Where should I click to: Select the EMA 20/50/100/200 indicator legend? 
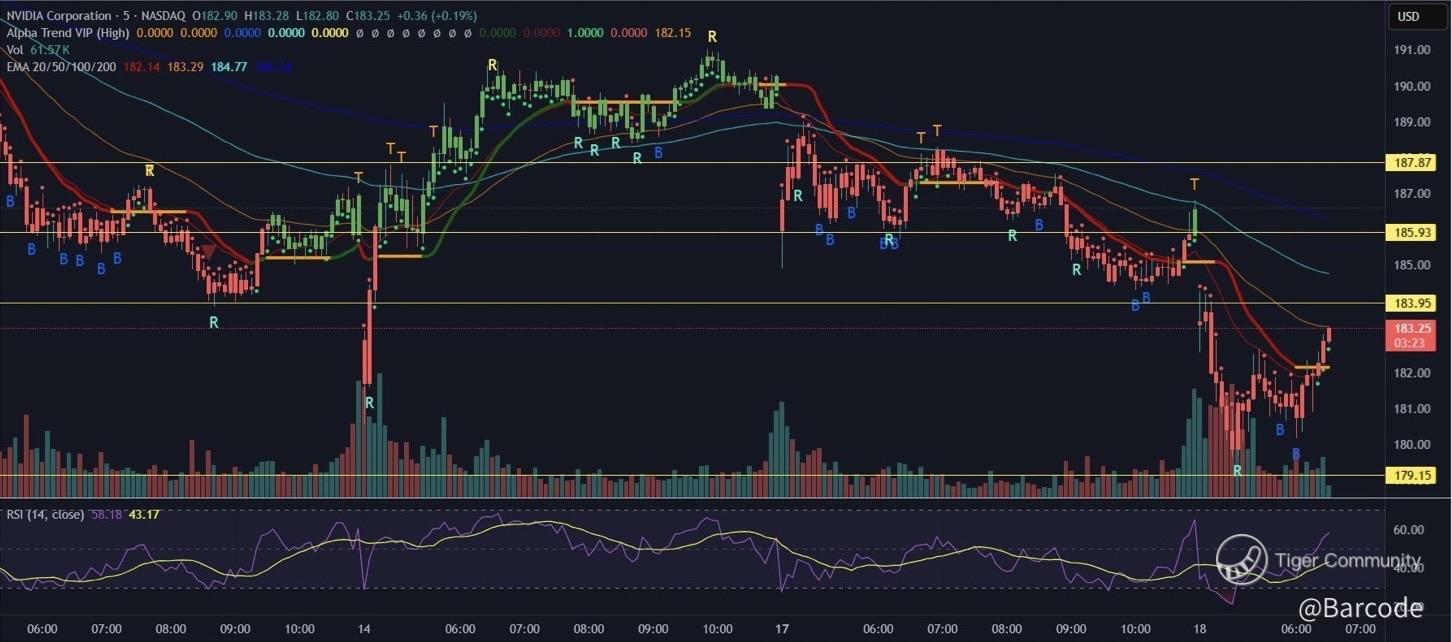[x=62, y=66]
